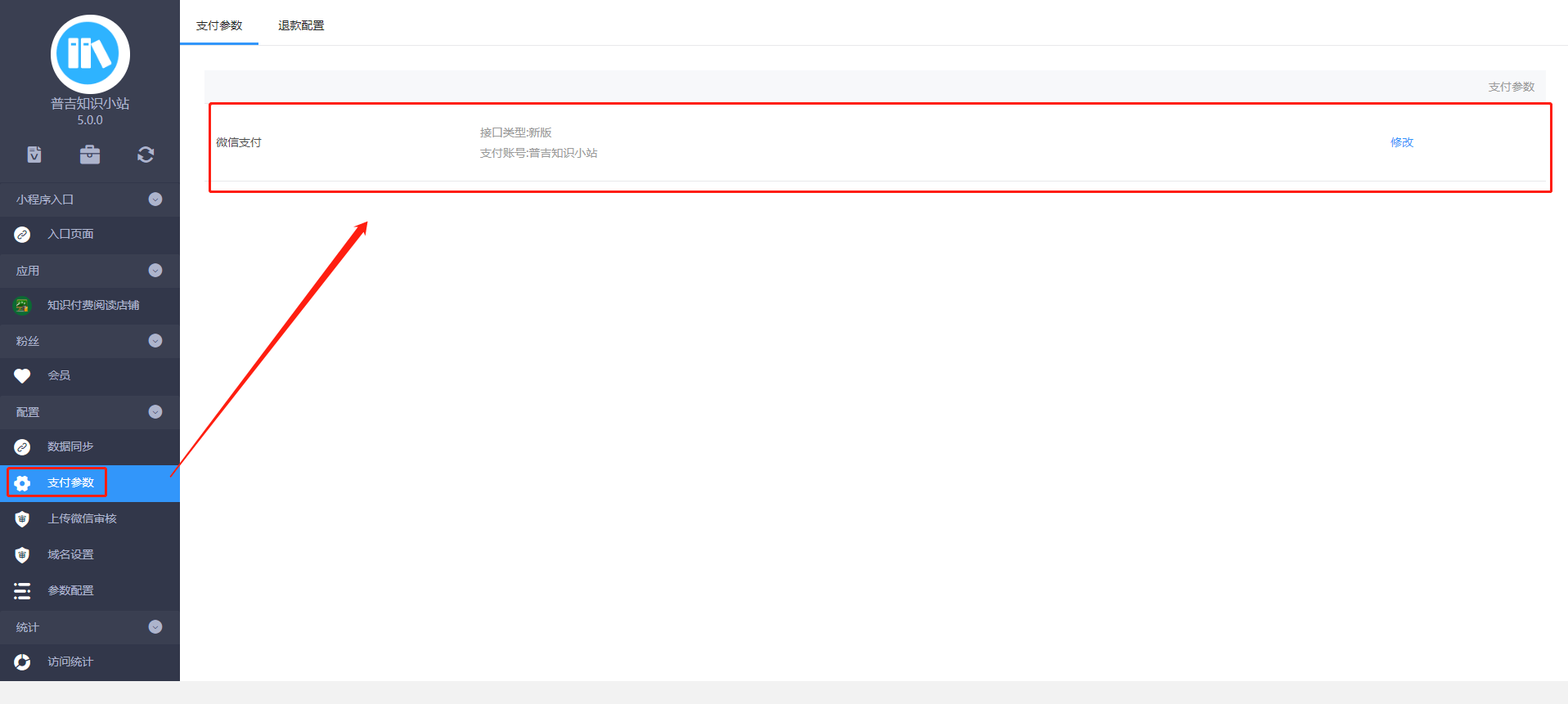
Task: Collapse the 小程序入口 section
Action: click(155, 200)
